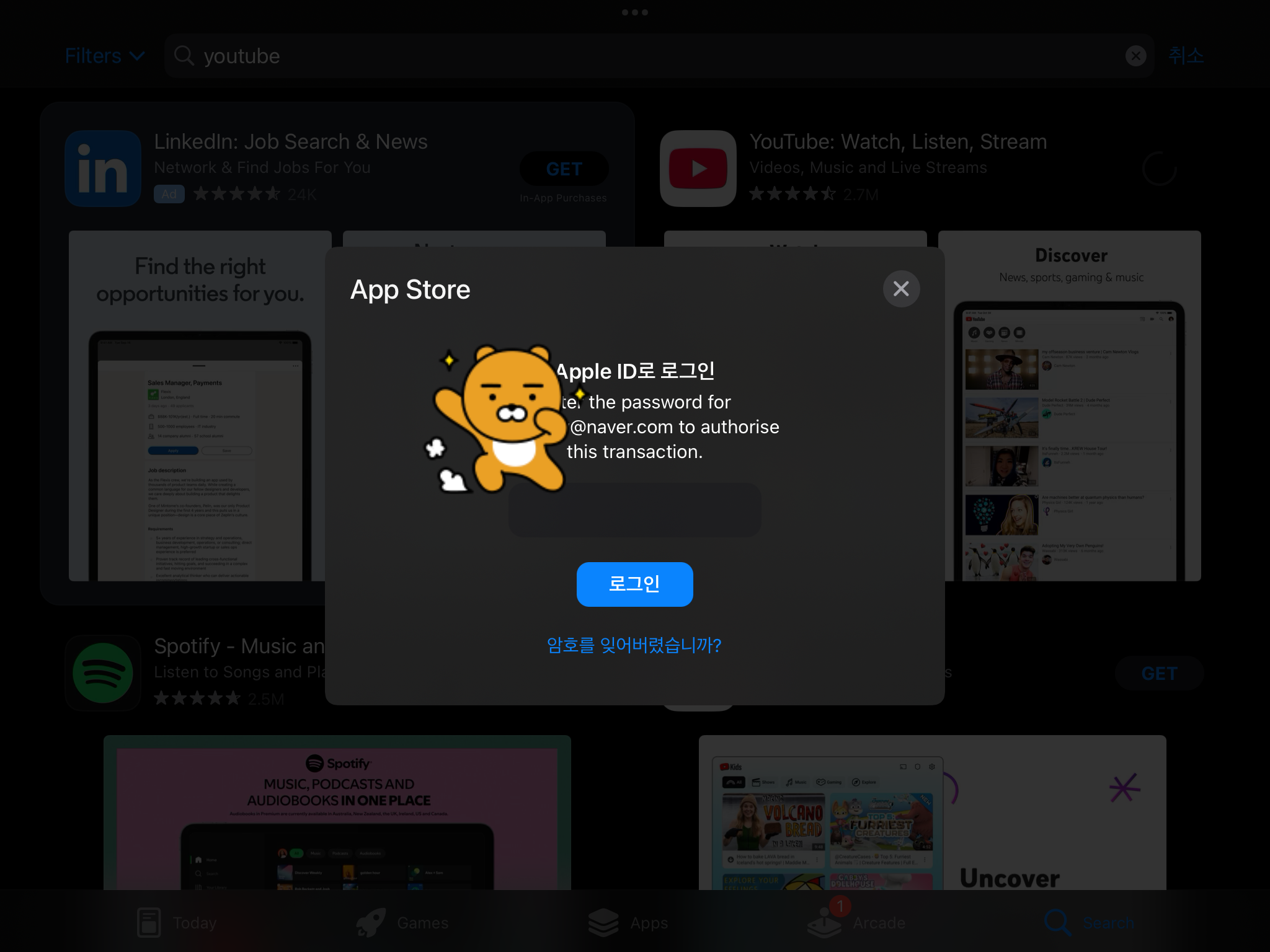Cancel search with 취소 button
Image resolution: width=1270 pixels, height=952 pixels.
coord(1186,56)
